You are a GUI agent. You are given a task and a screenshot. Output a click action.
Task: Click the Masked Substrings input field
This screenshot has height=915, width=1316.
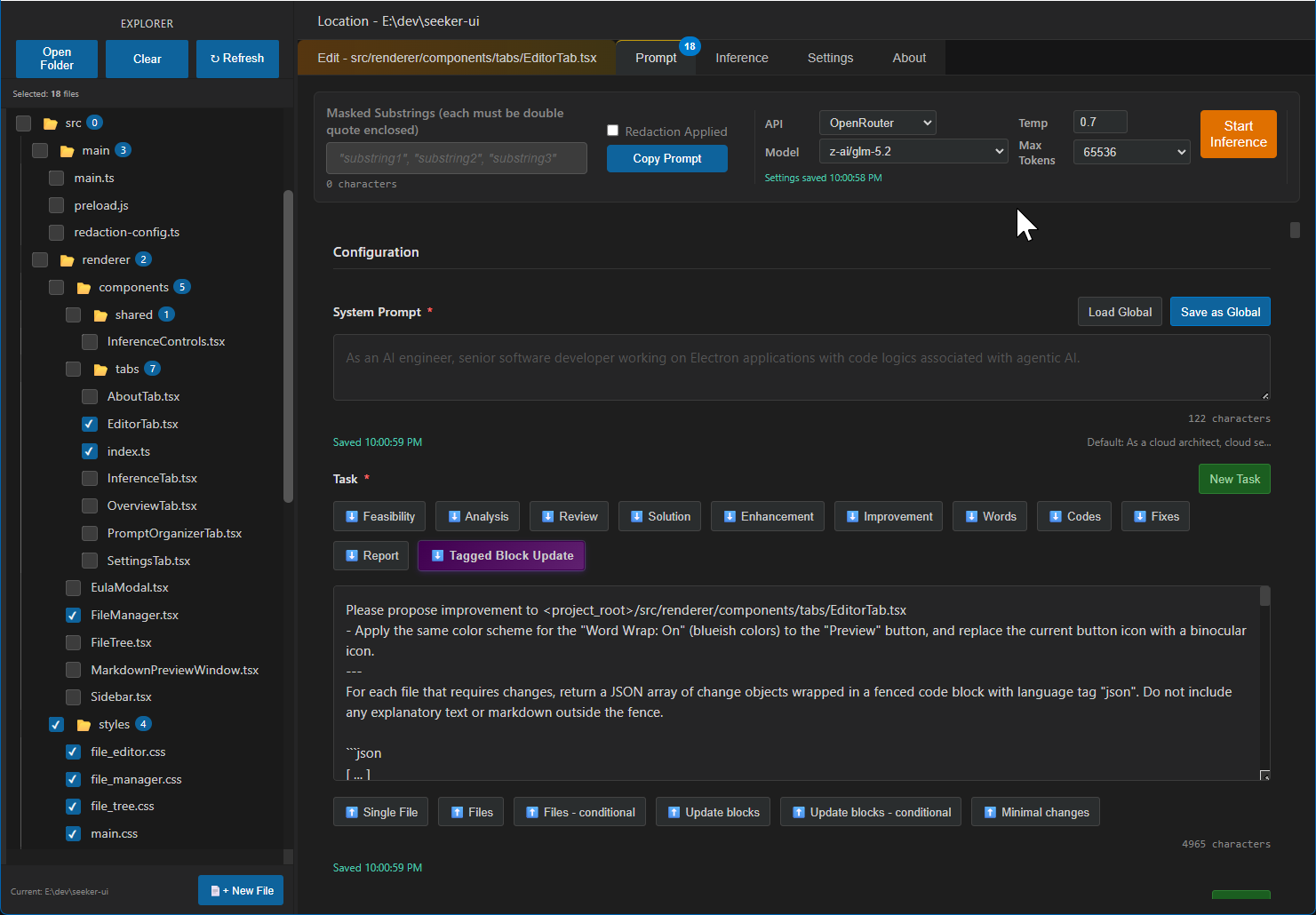pos(457,158)
